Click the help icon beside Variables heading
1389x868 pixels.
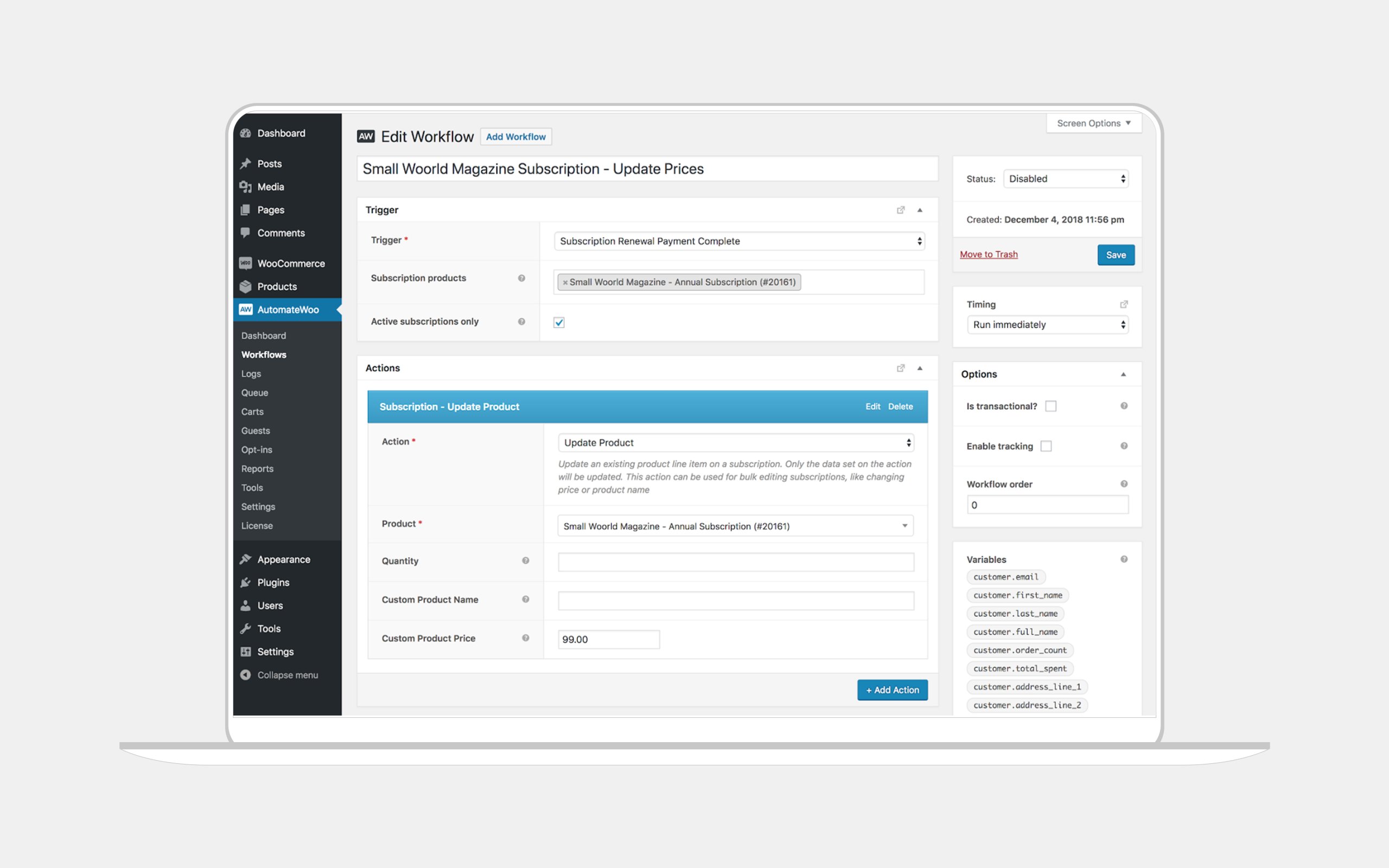pyautogui.click(x=1124, y=559)
